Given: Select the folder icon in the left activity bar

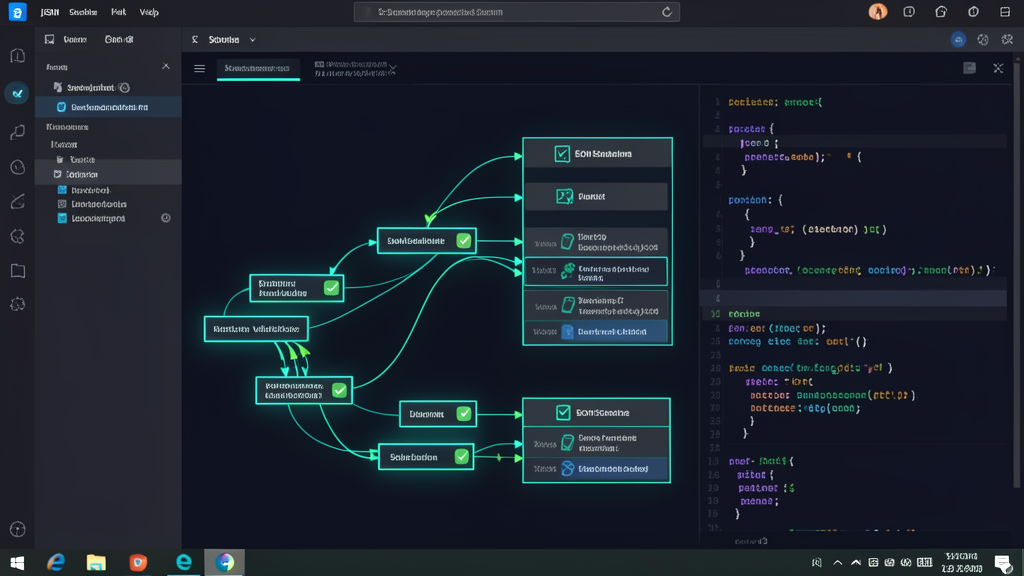Looking at the screenshot, I should [x=18, y=270].
